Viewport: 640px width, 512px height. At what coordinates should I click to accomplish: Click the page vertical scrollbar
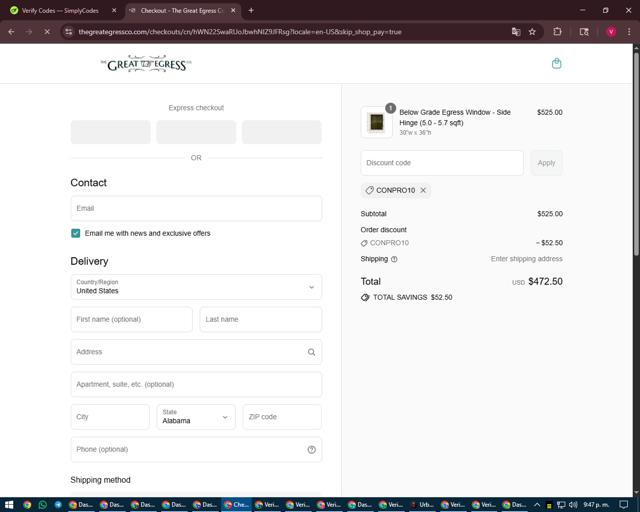tap(636, 154)
